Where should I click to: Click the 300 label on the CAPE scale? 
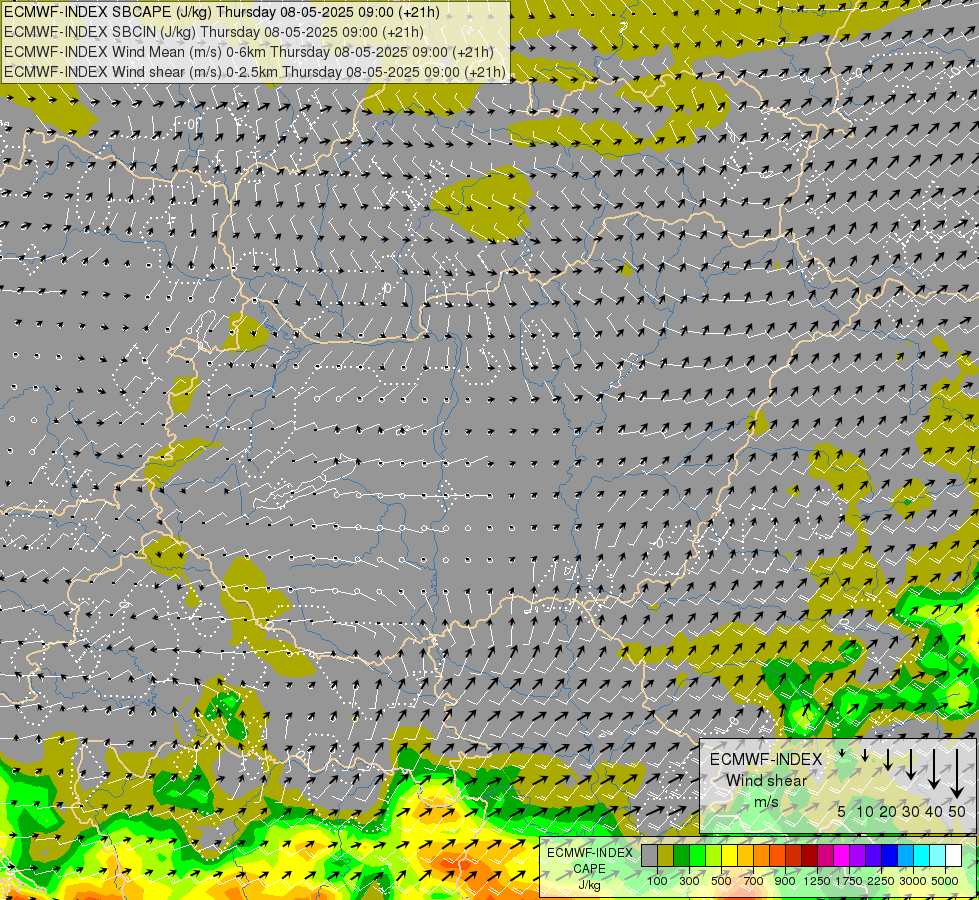click(689, 881)
